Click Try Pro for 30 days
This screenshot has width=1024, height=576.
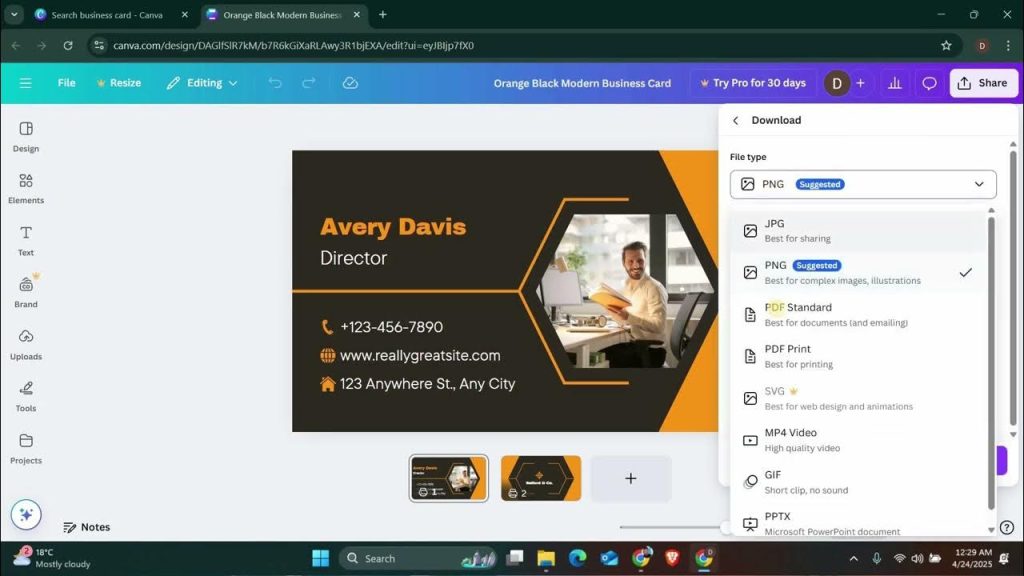click(750, 83)
